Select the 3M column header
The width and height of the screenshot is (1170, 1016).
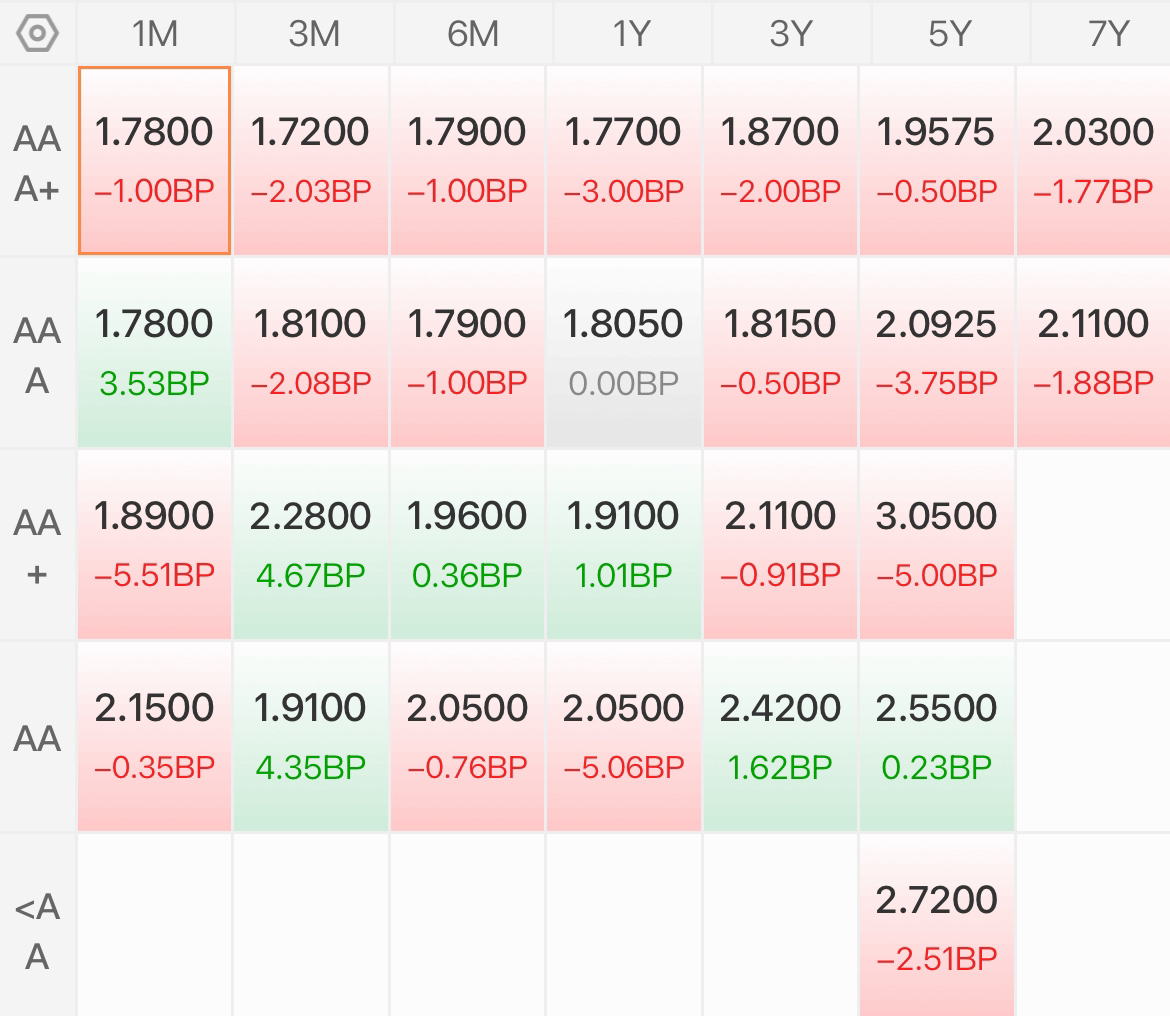(314, 34)
